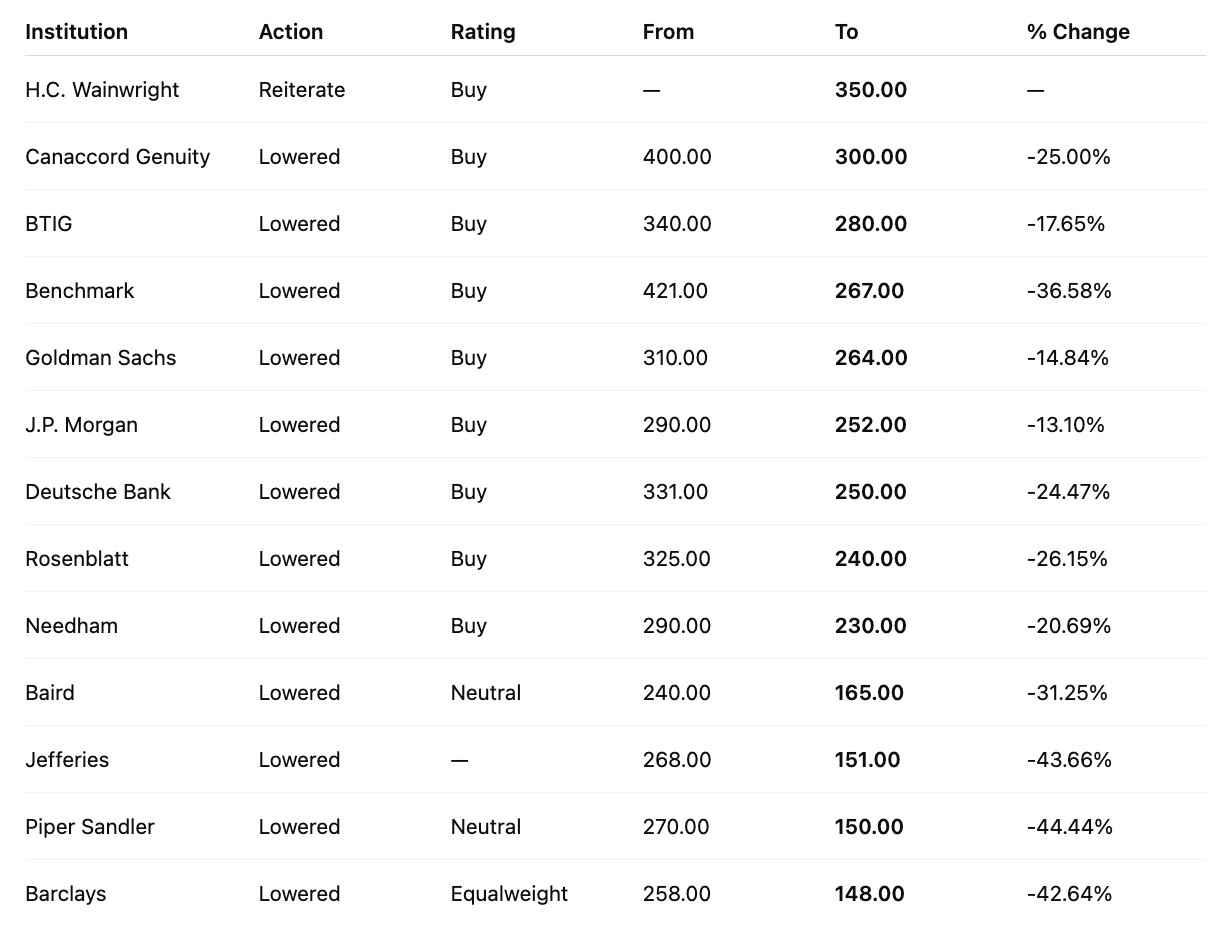Select the Goldman Sachs institution cell
Screen dimensions: 1228x948
(x=100, y=358)
